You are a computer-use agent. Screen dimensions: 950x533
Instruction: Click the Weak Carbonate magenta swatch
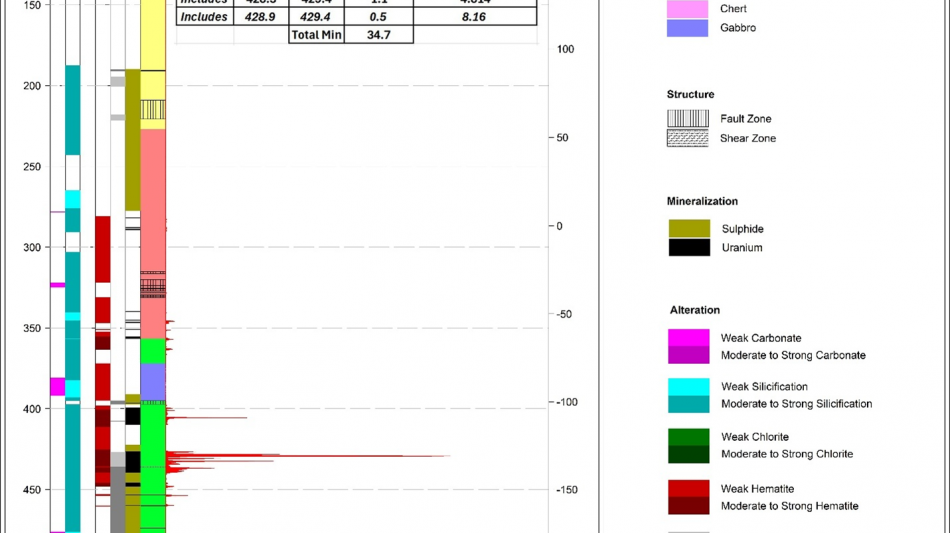689,338
